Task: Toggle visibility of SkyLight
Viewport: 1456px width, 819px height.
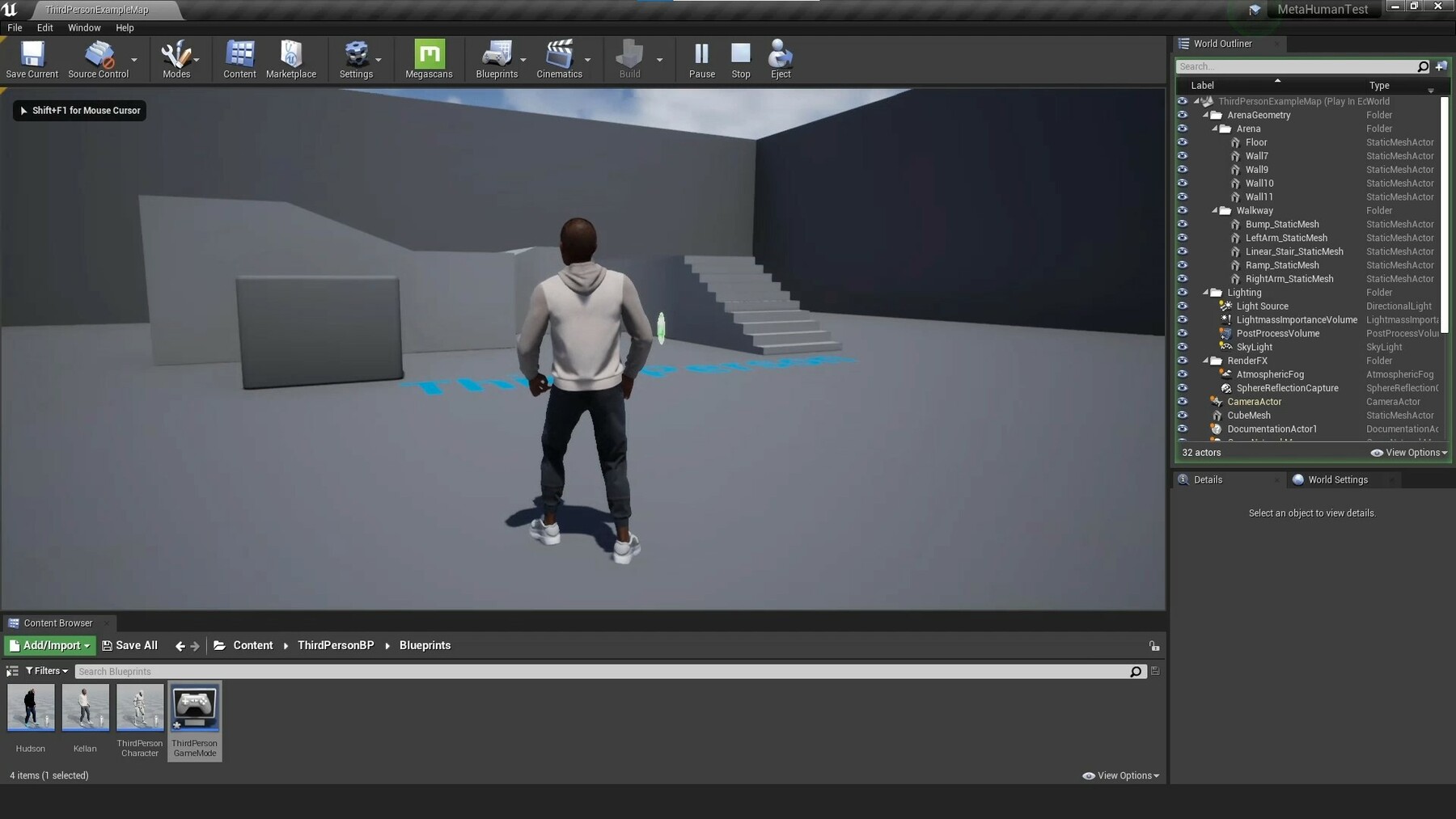Action: [1183, 347]
